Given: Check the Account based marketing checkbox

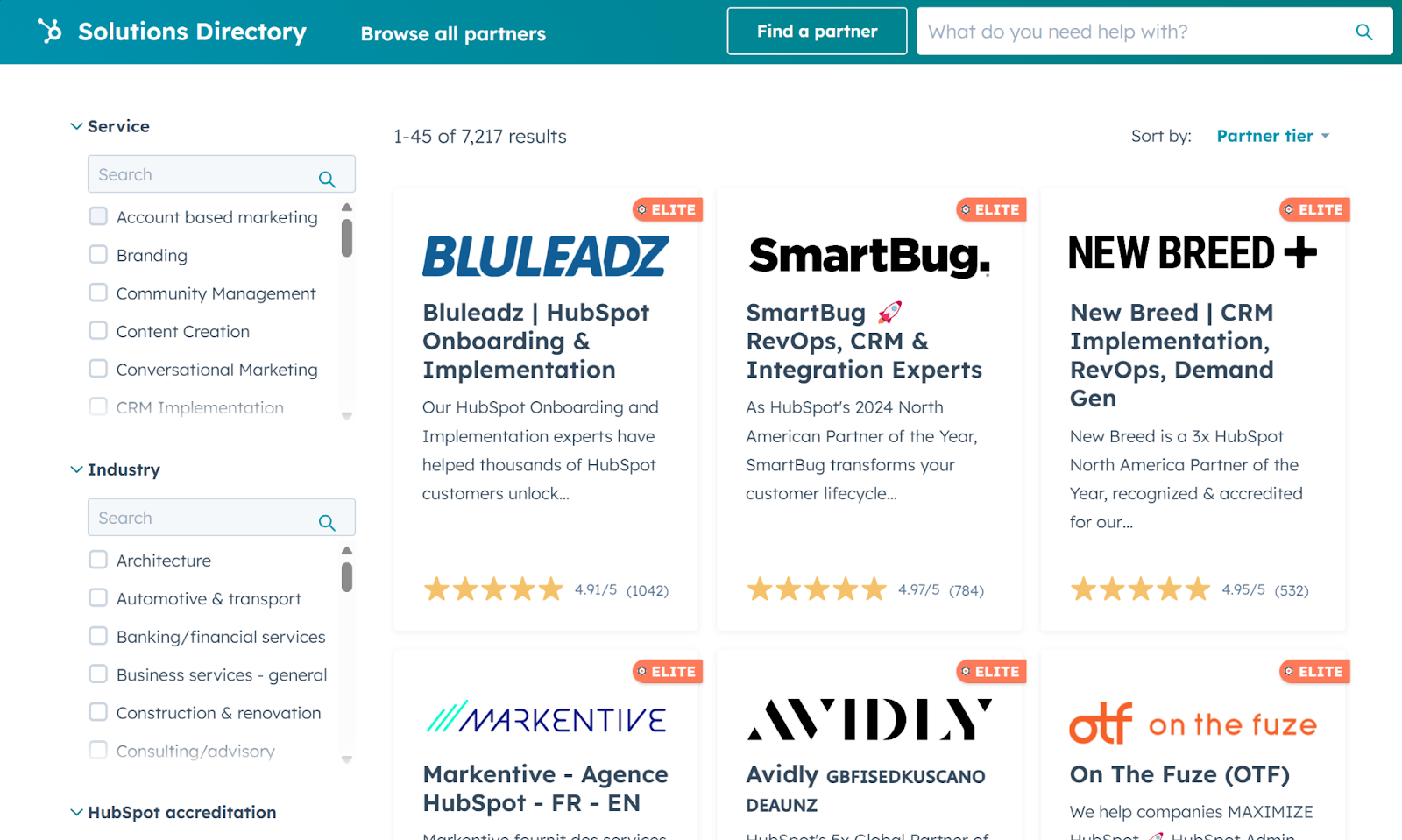Looking at the screenshot, I should [98, 216].
